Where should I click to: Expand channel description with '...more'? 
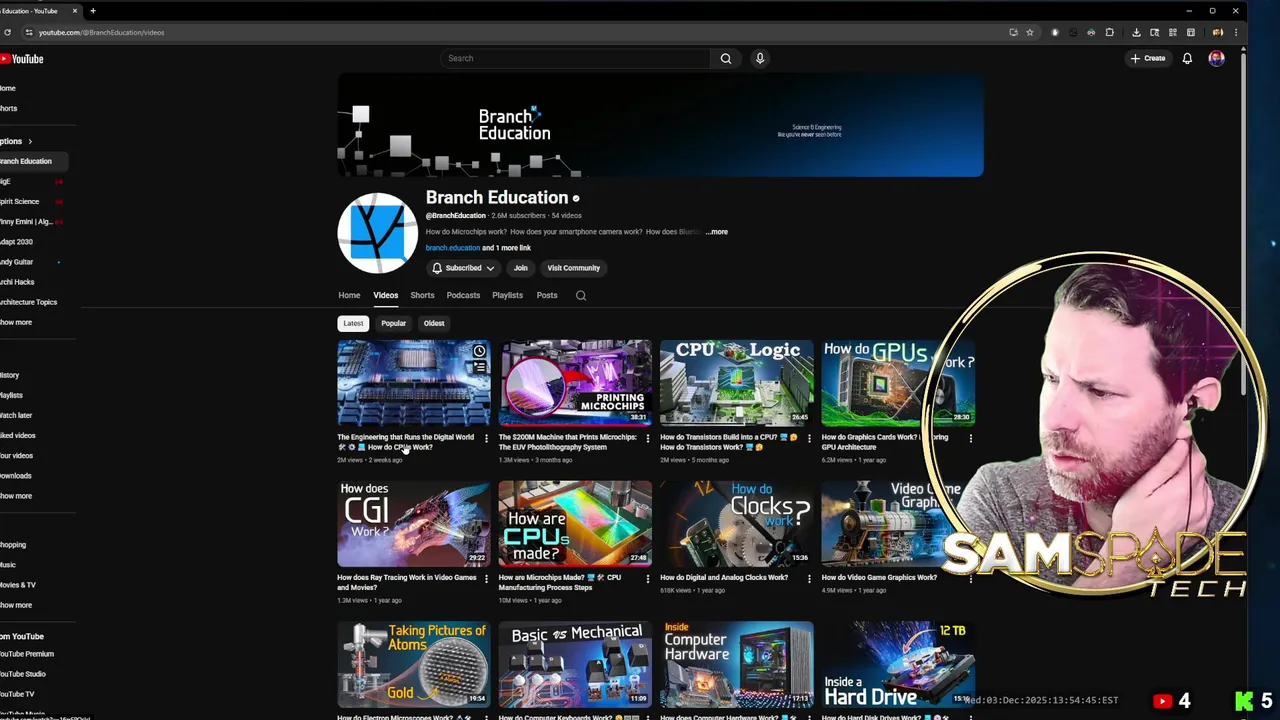pos(717,232)
